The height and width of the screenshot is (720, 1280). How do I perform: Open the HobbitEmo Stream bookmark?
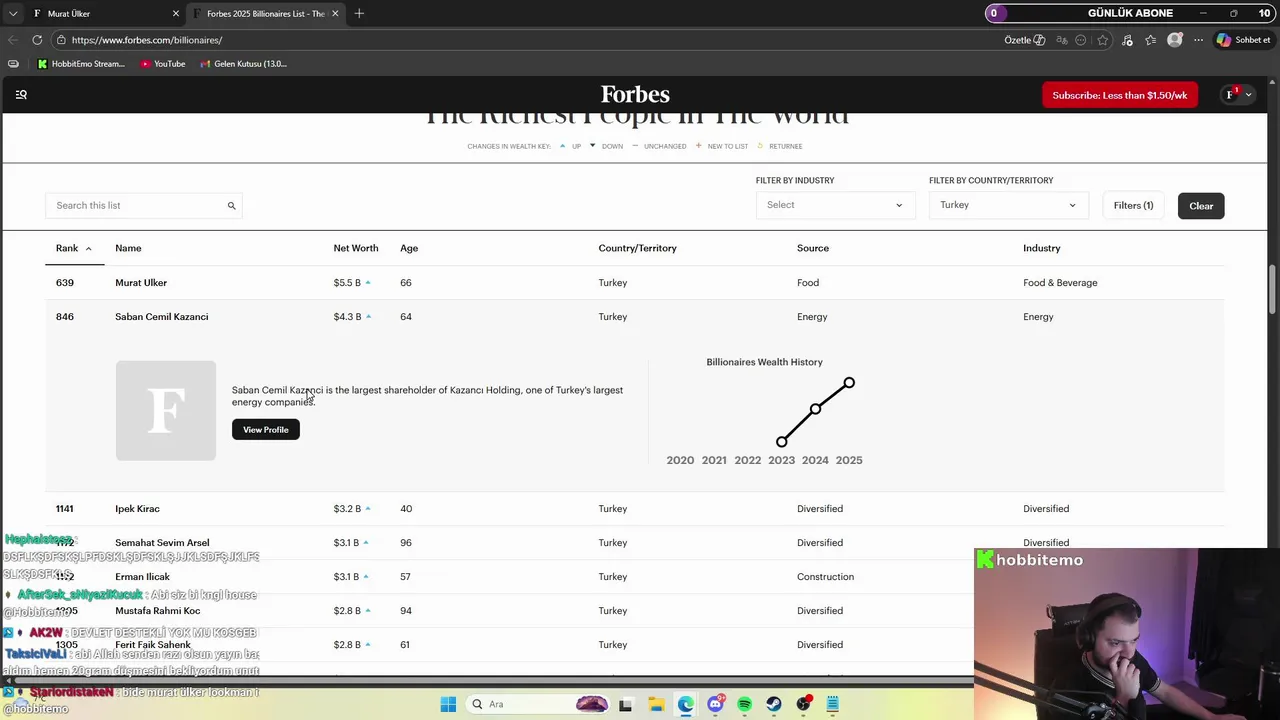(x=81, y=64)
